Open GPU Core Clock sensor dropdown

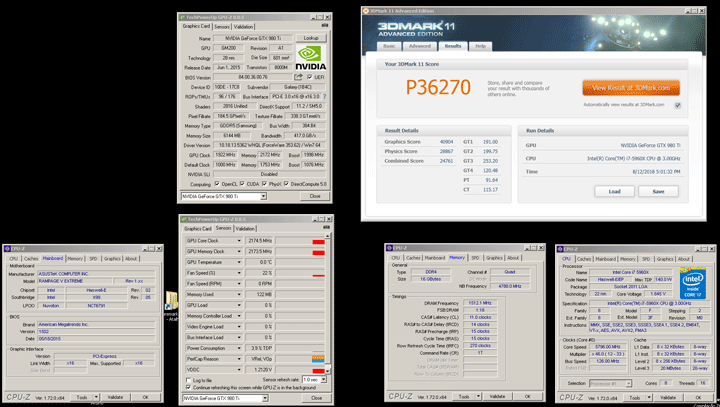[x=239, y=241]
